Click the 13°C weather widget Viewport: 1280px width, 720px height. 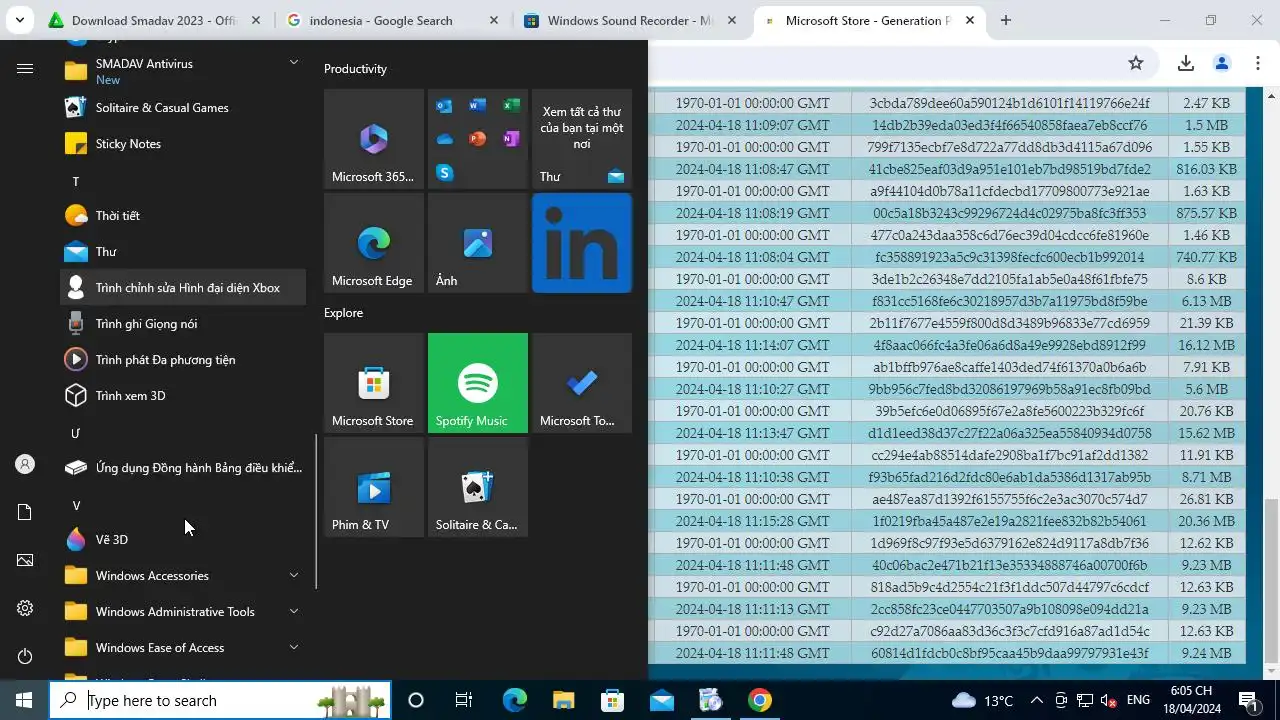click(982, 700)
